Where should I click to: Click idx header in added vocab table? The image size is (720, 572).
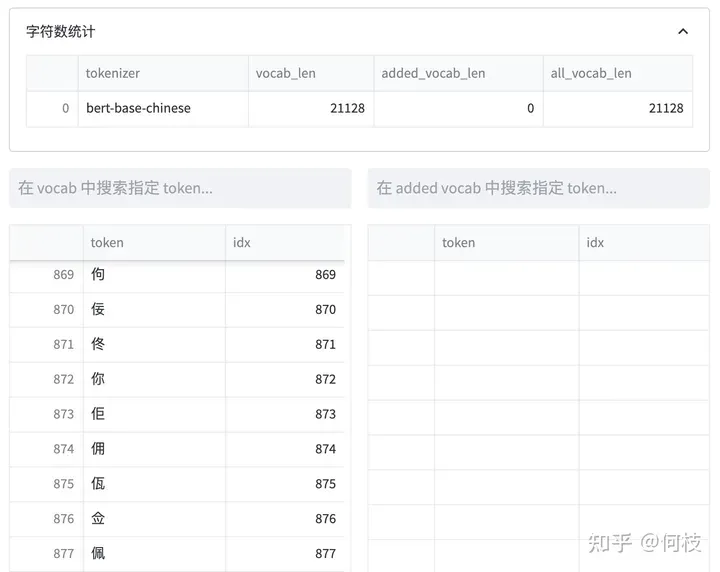[644, 243]
